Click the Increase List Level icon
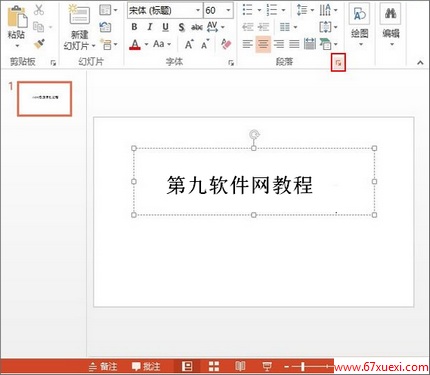430x375 pixels. (263, 27)
